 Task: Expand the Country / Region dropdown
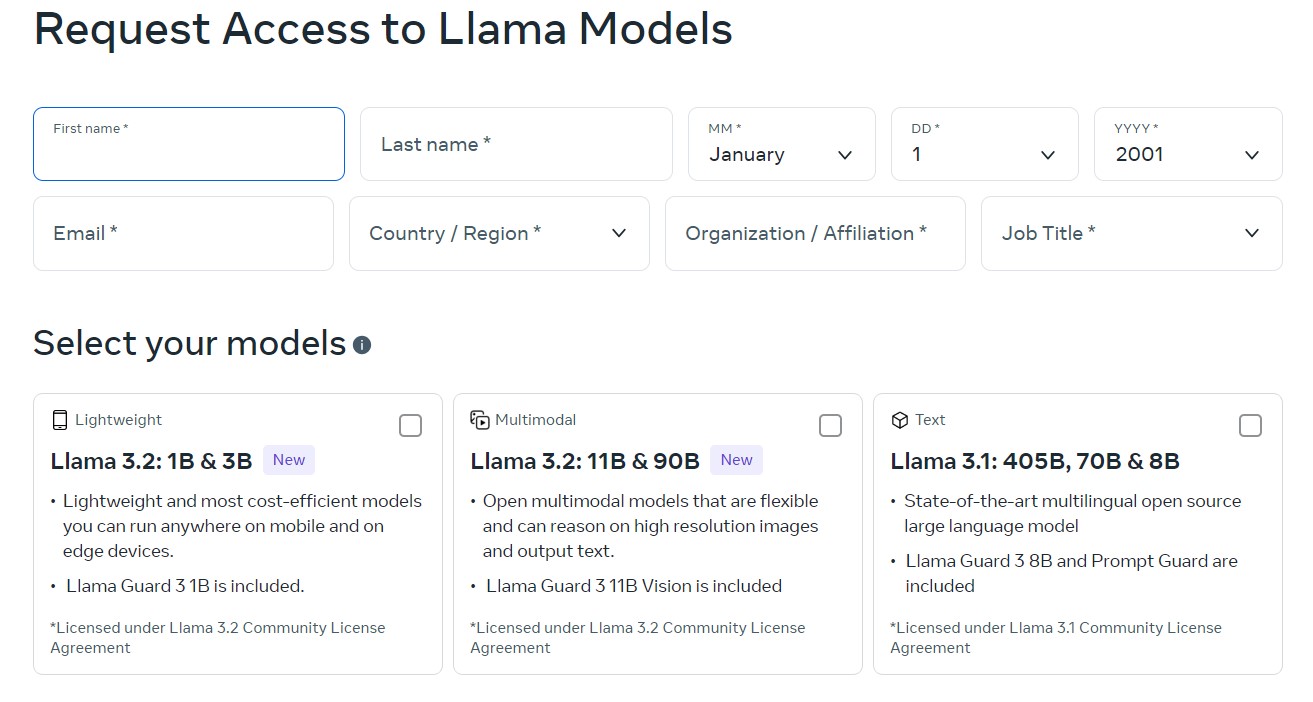point(499,233)
